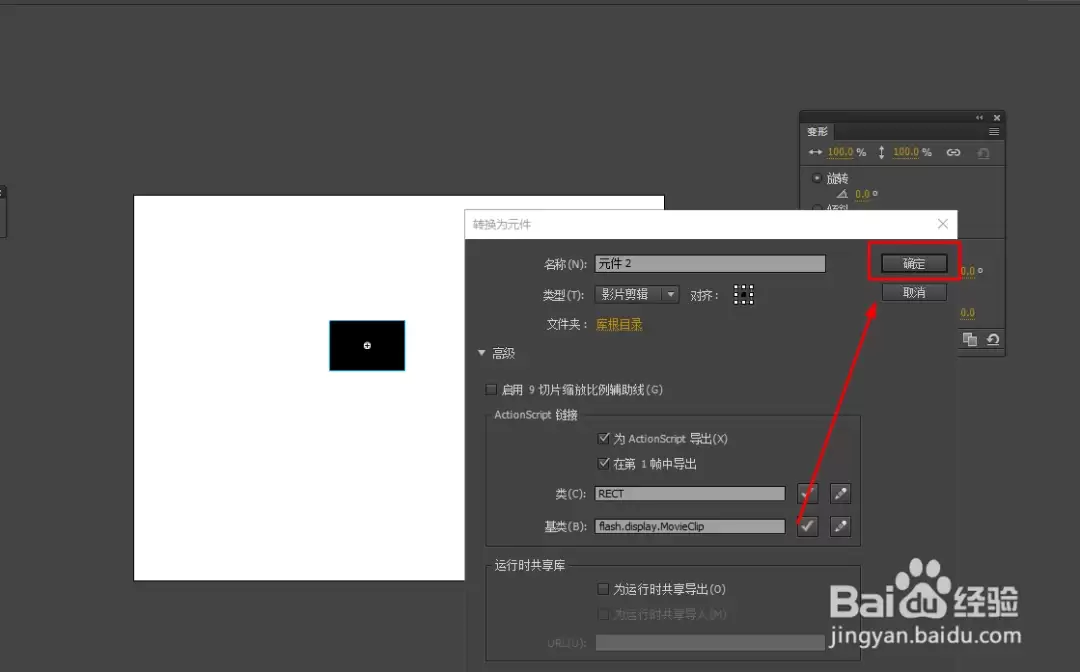Validate base class checkmark for MovieClip
The image size is (1080, 672).
tap(807, 527)
